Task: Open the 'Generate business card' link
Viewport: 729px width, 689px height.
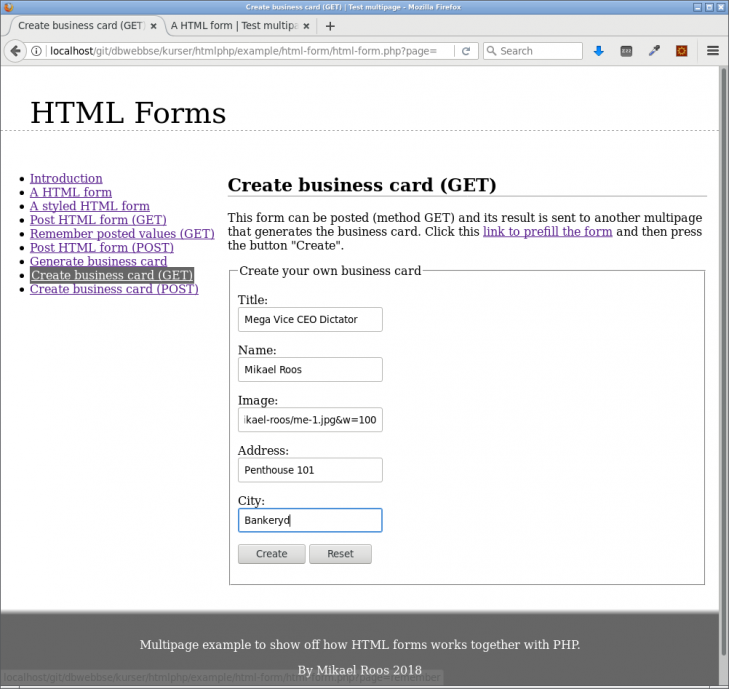Action: coord(98,261)
